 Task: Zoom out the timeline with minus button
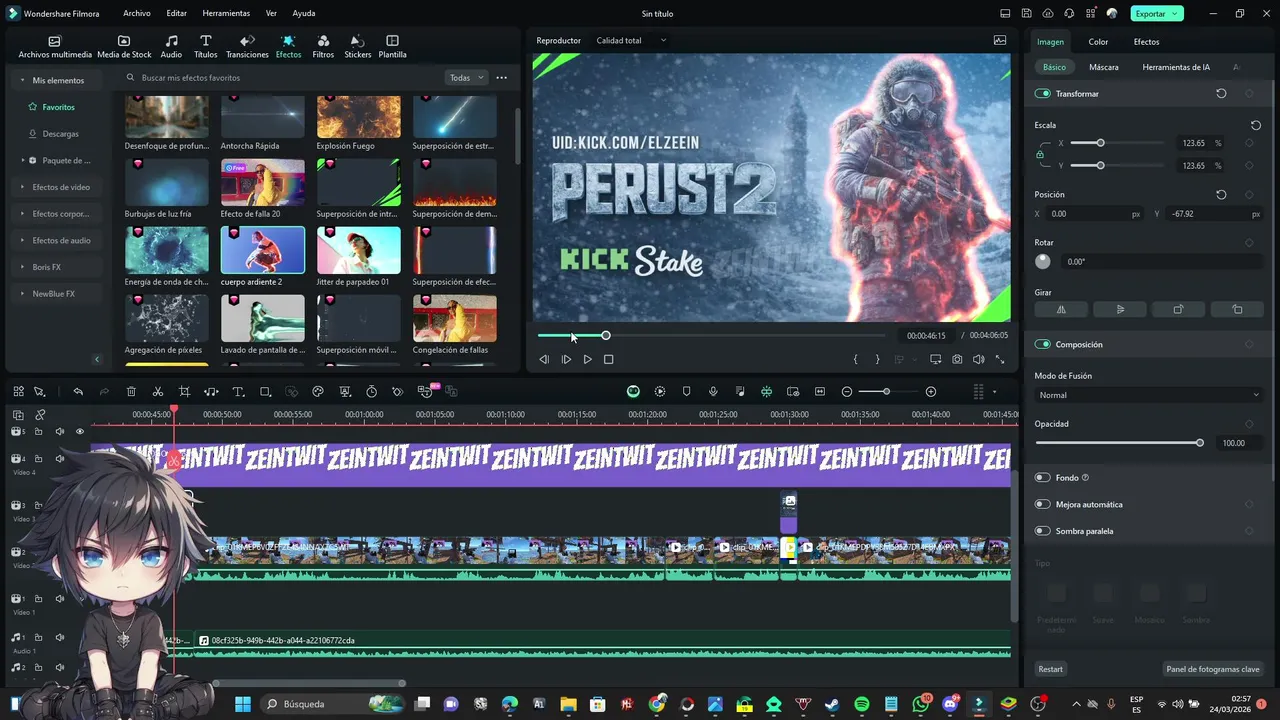[847, 392]
